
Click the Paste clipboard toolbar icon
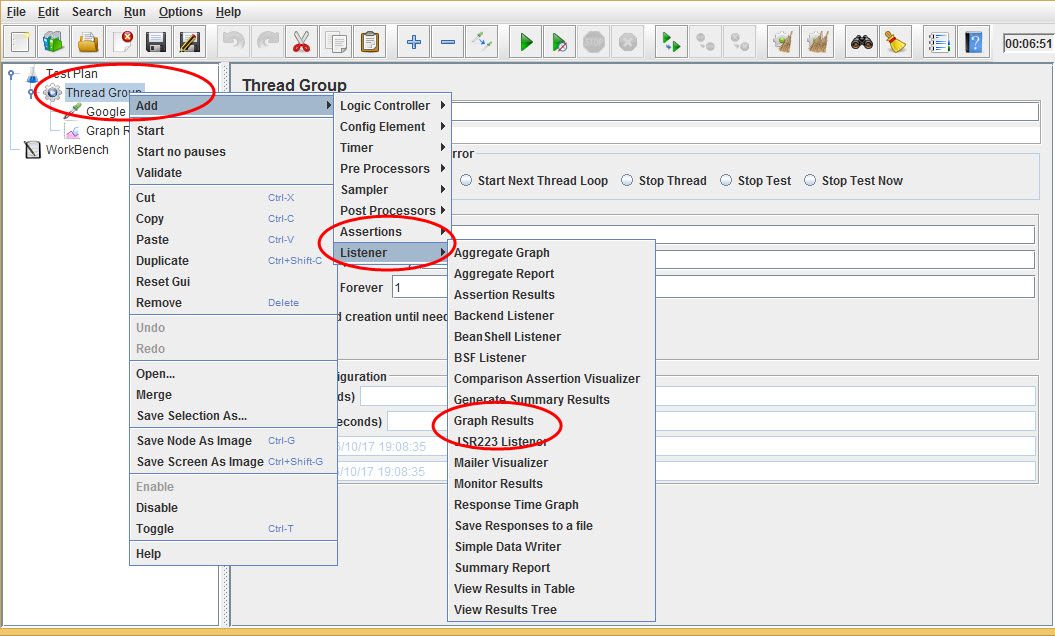pyautogui.click(x=370, y=42)
